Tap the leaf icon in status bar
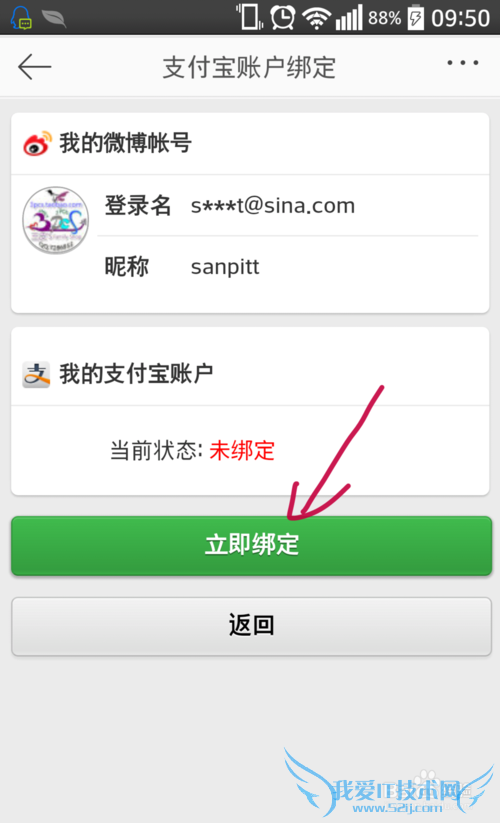This screenshot has height=823, width=500. 54,18
